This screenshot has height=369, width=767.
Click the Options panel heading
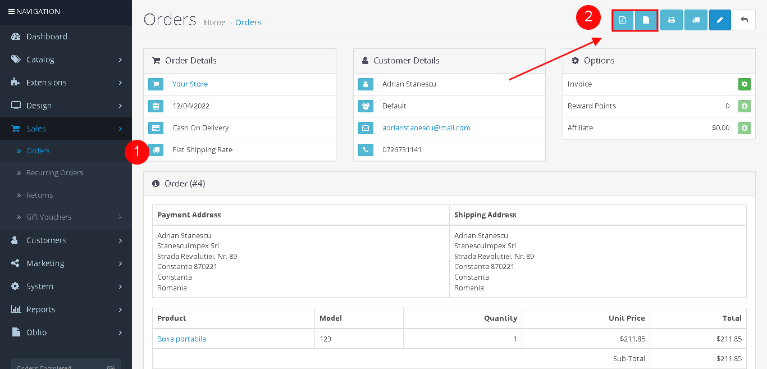[x=599, y=61]
